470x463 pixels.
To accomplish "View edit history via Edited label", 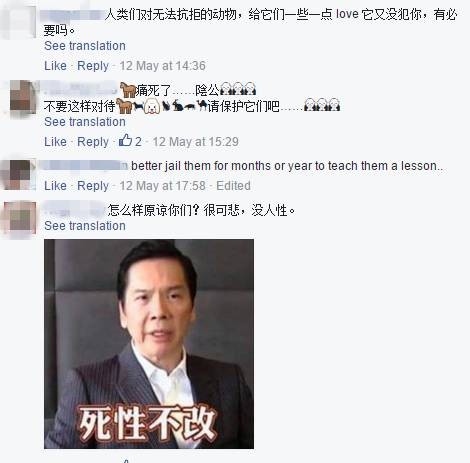I will pyautogui.click(x=233, y=186).
